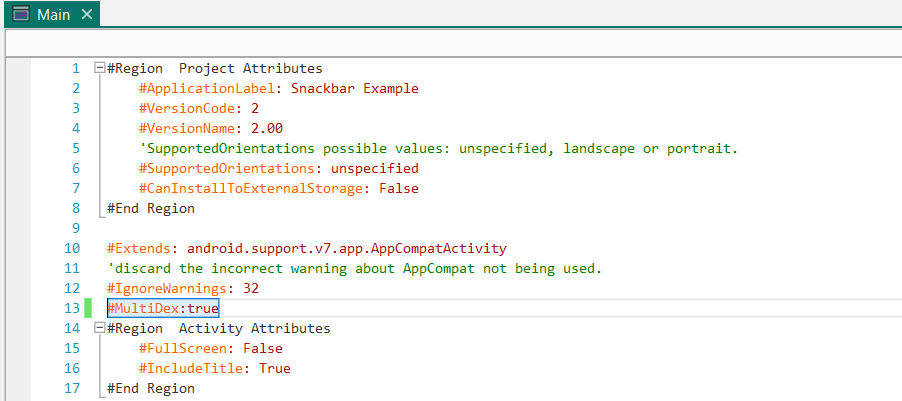Click the #Extends AppCompatActivity line
This screenshot has height=401, width=902.
pyautogui.click(x=306, y=249)
